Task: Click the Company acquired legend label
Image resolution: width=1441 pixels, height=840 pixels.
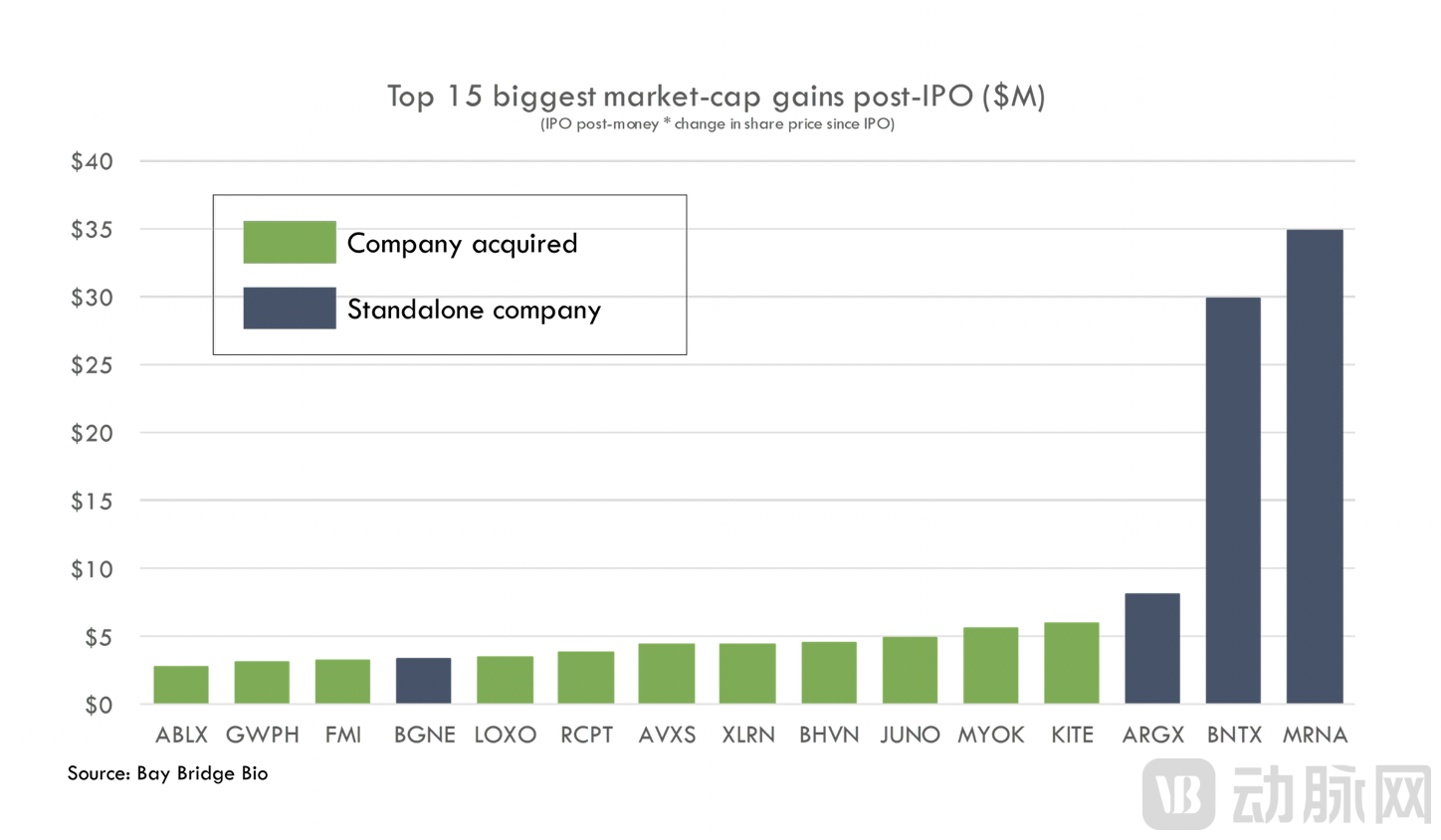Action: coord(462,244)
